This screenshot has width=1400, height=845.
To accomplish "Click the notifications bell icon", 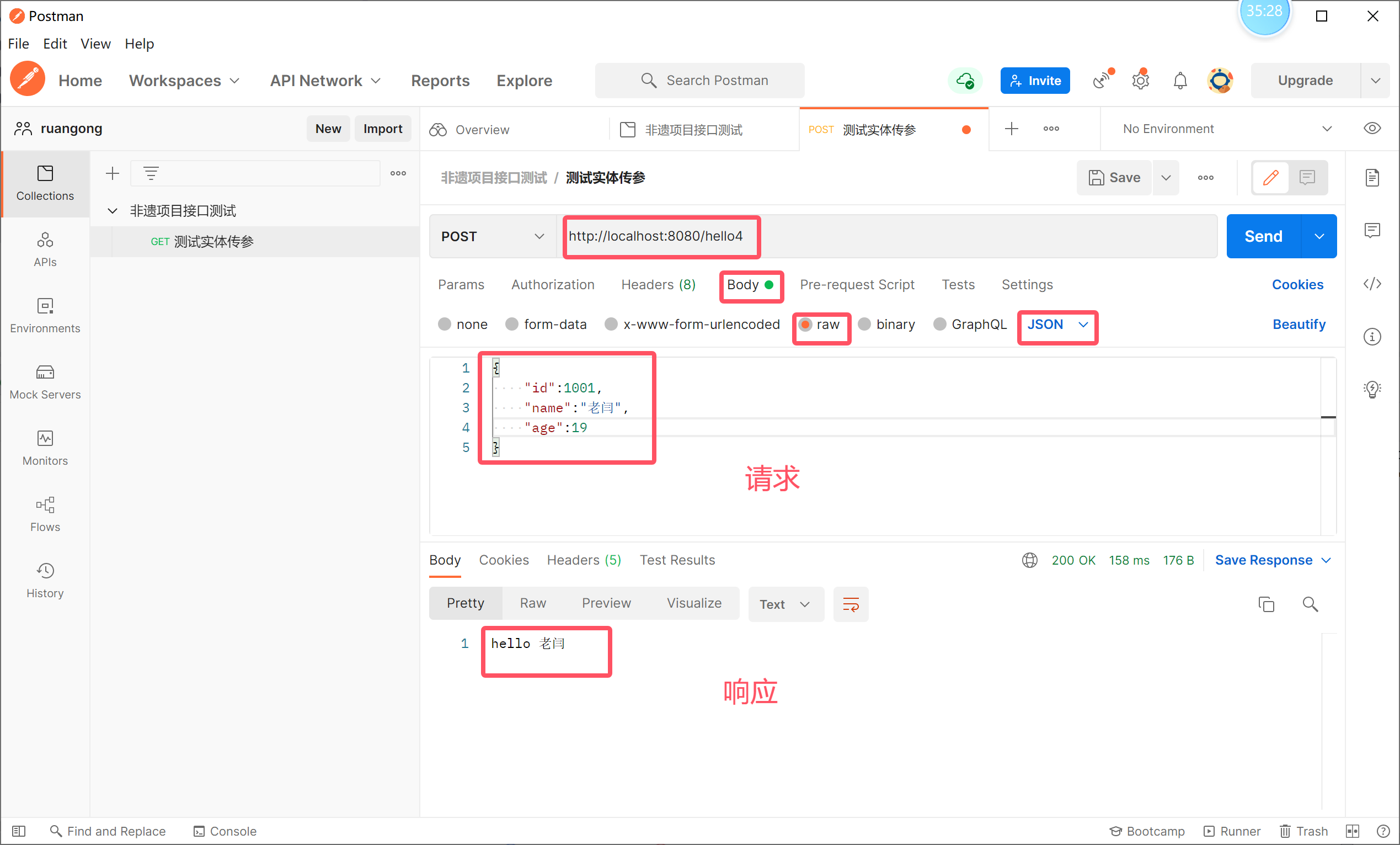I will tap(1180, 81).
